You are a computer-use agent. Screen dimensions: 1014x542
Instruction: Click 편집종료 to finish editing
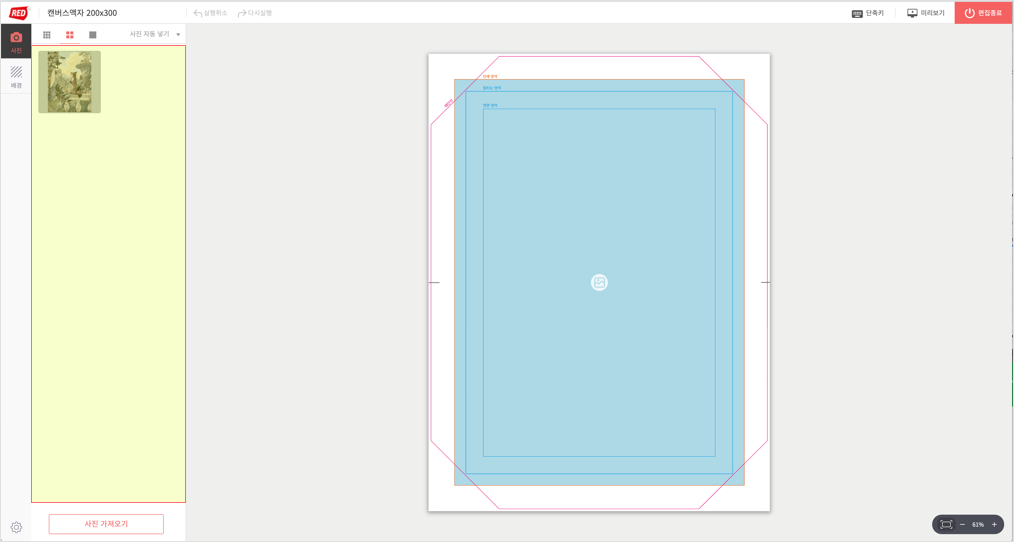pos(984,13)
